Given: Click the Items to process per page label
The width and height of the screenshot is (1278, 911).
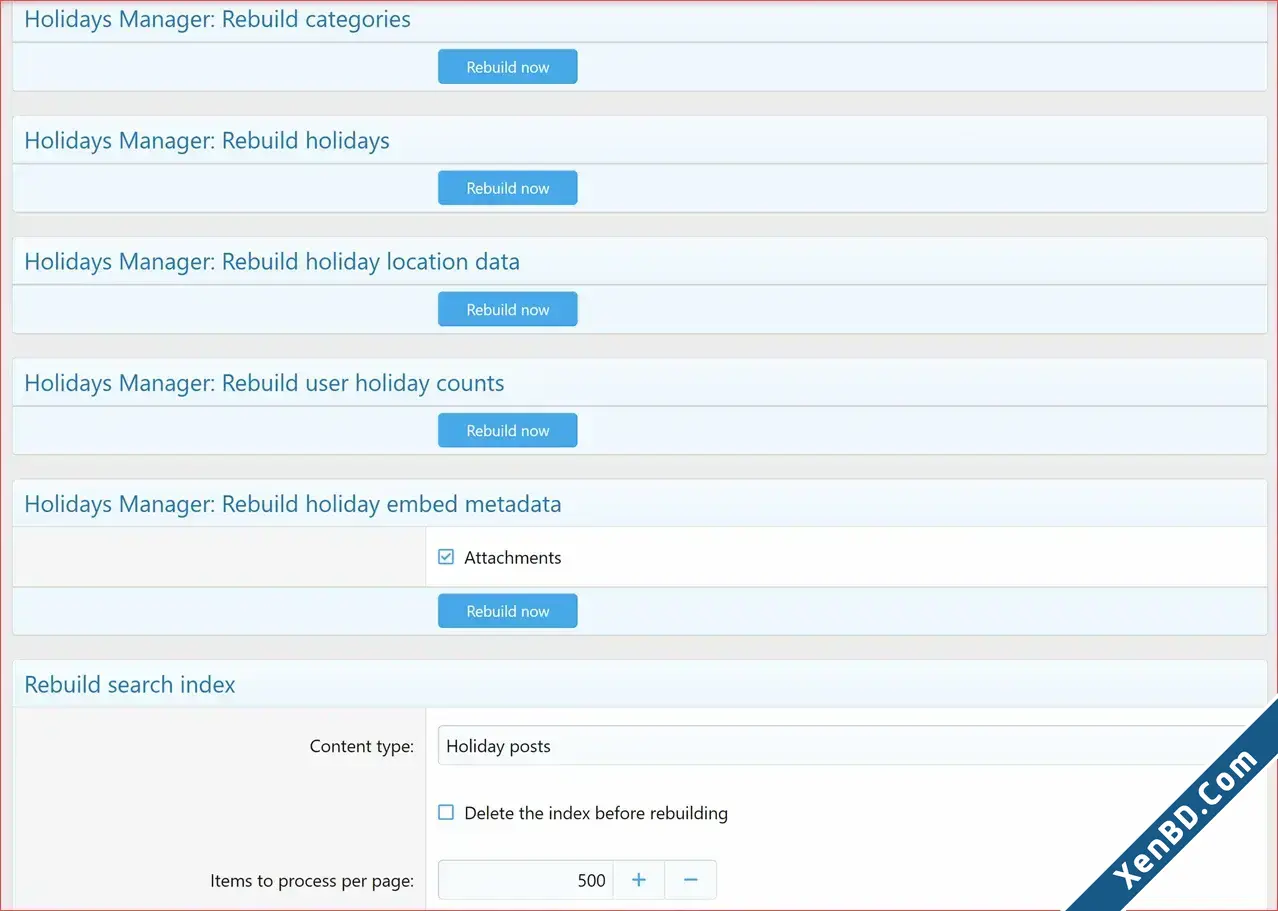Looking at the screenshot, I should 312,881.
